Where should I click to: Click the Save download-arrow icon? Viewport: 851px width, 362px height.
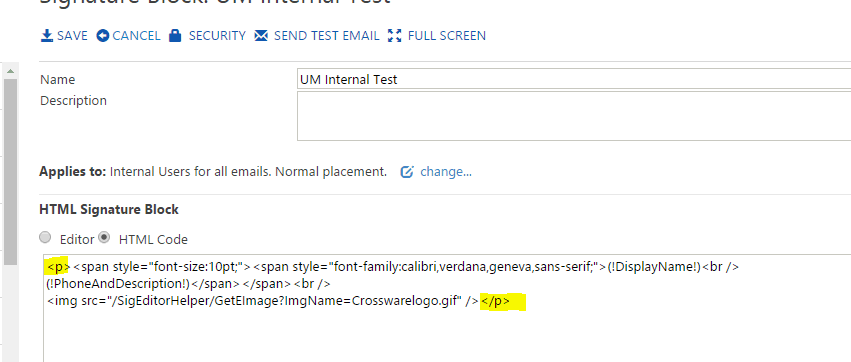pos(47,36)
